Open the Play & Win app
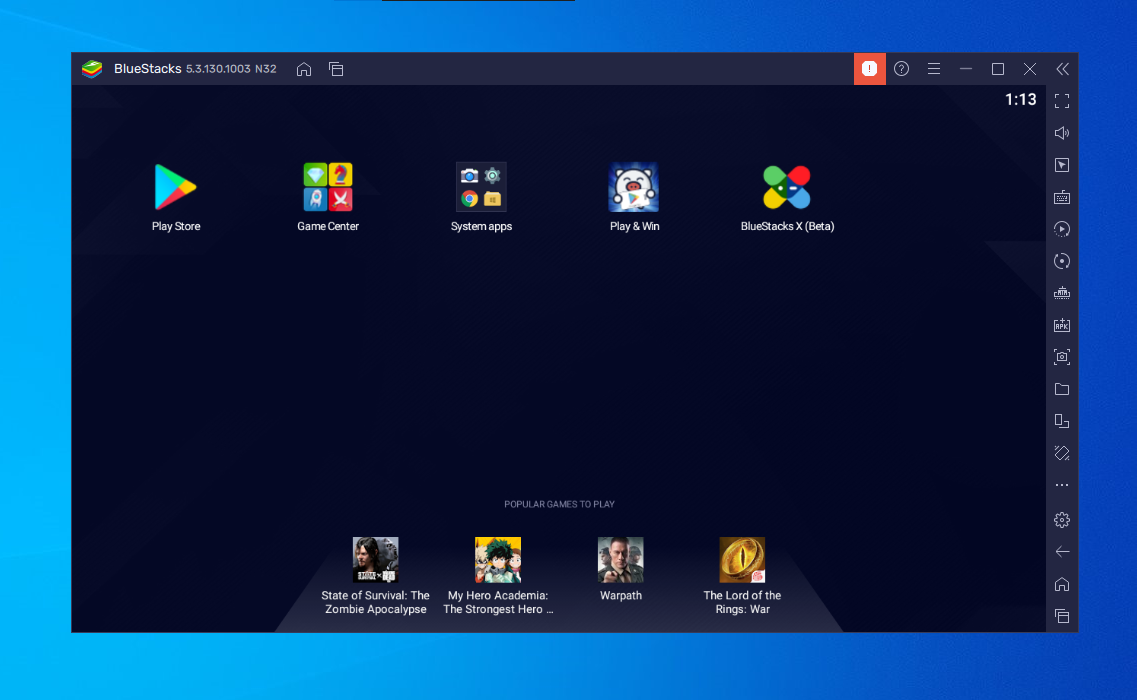 tap(634, 187)
